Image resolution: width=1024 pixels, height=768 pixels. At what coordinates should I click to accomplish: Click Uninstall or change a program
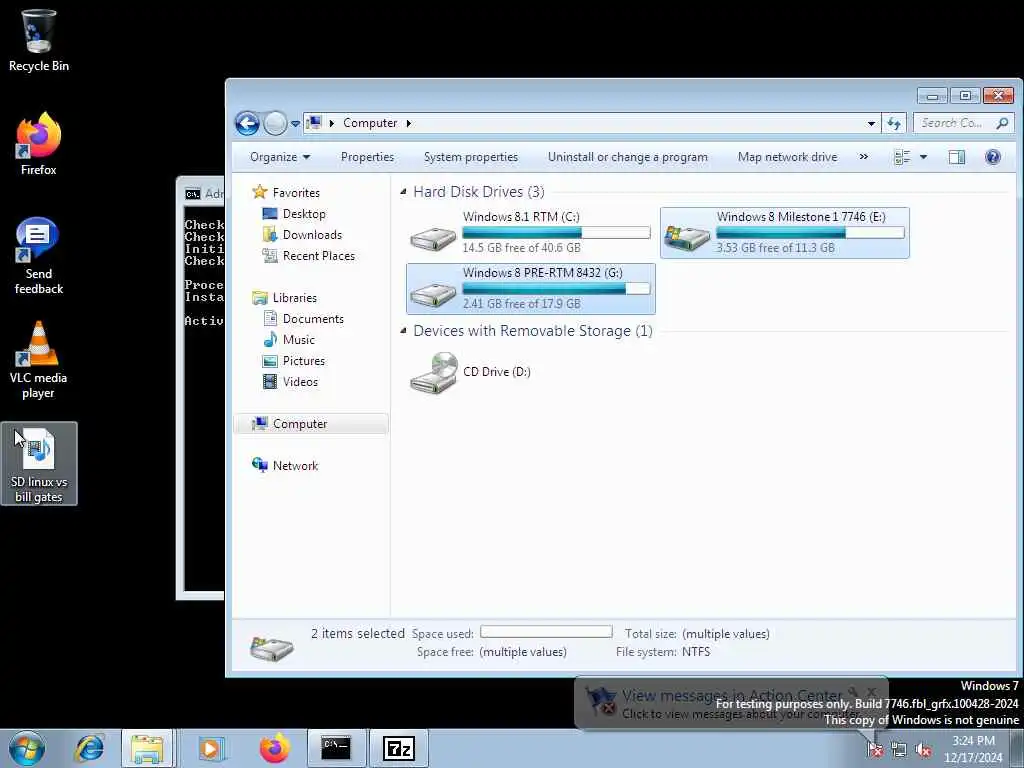628,157
